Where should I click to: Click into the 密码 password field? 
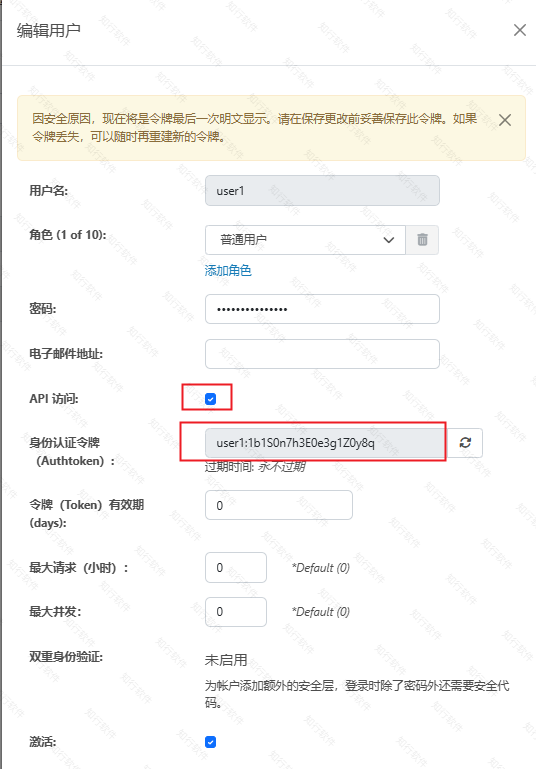322,309
